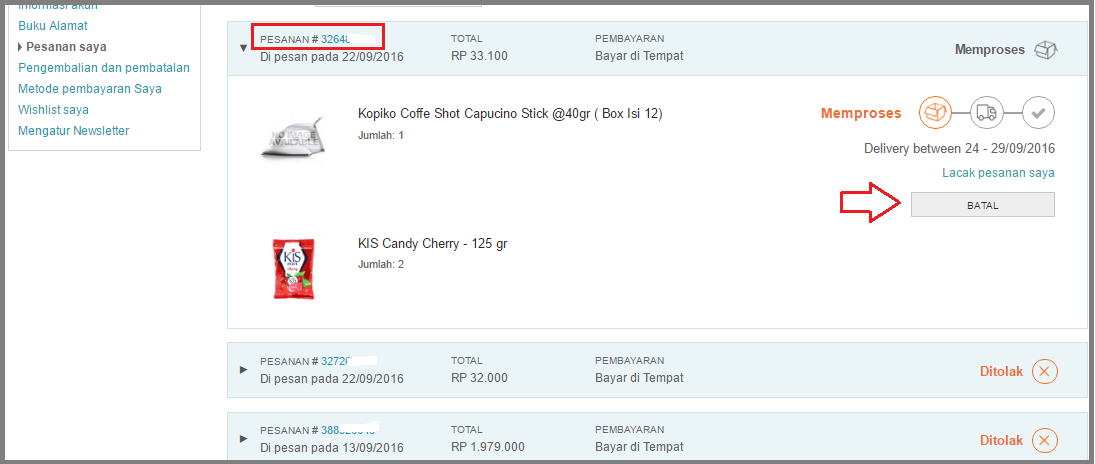The image size is (1095, 464).
Task: Click Ditolak X icon for RP 32.000 order
Action: [x=1045, y=371]
